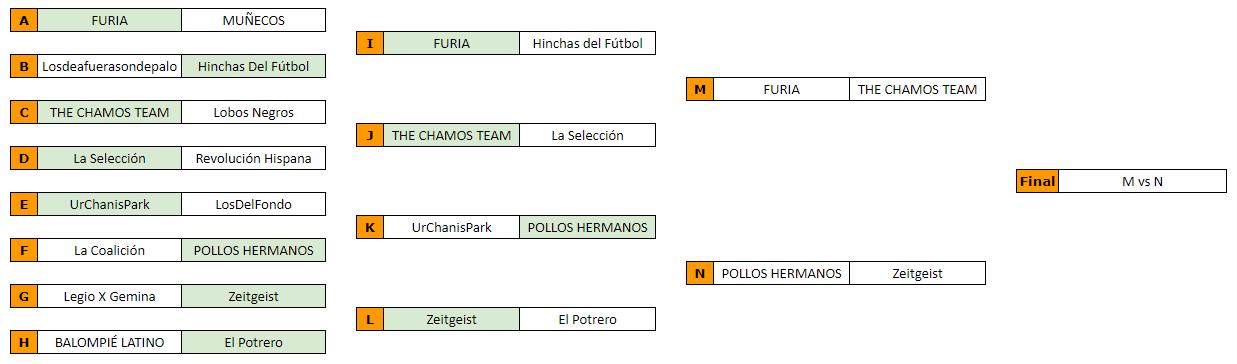Click Revolución Hispana in match D

(x=254, y=158)
